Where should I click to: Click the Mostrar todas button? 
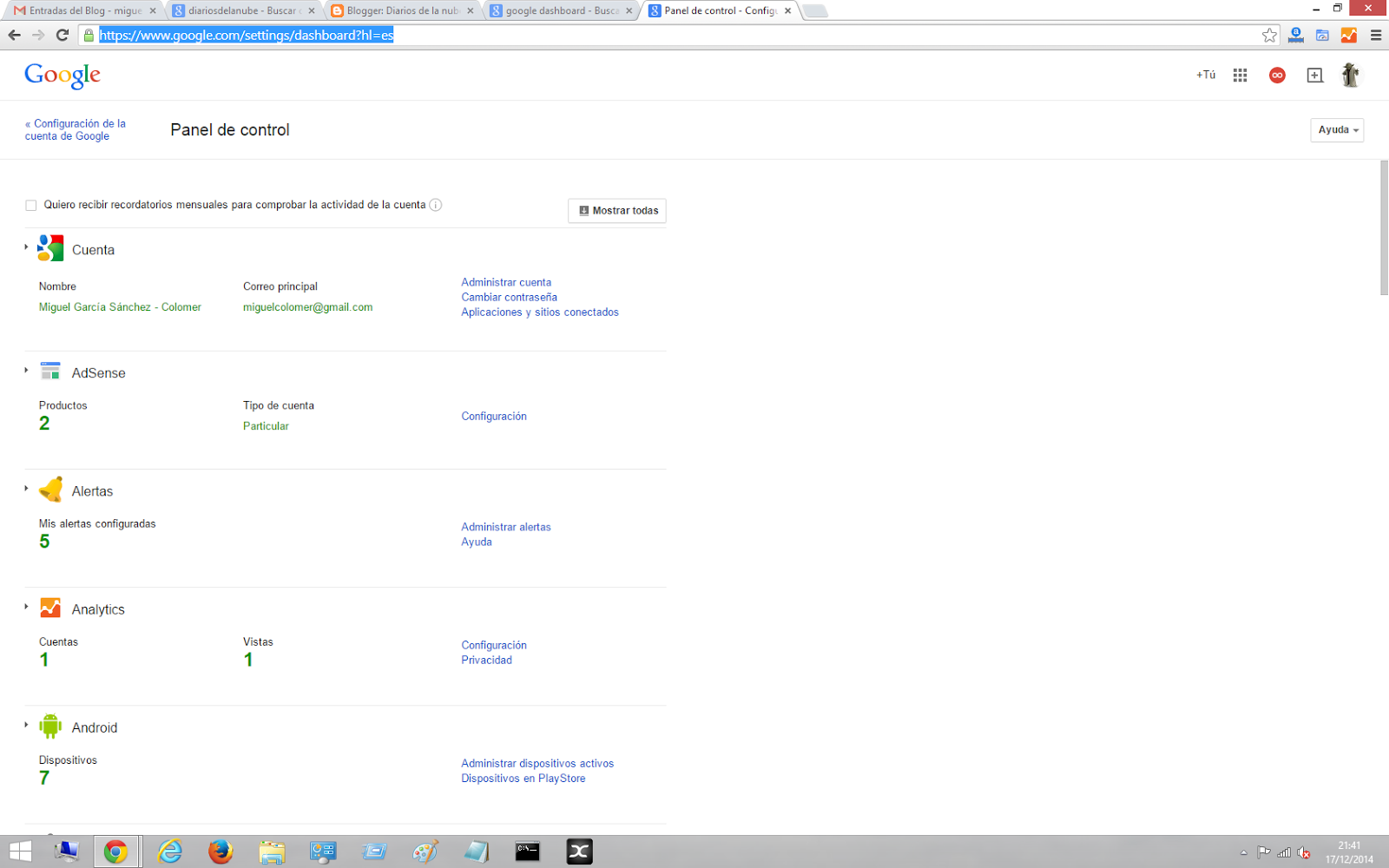[617, 211]
